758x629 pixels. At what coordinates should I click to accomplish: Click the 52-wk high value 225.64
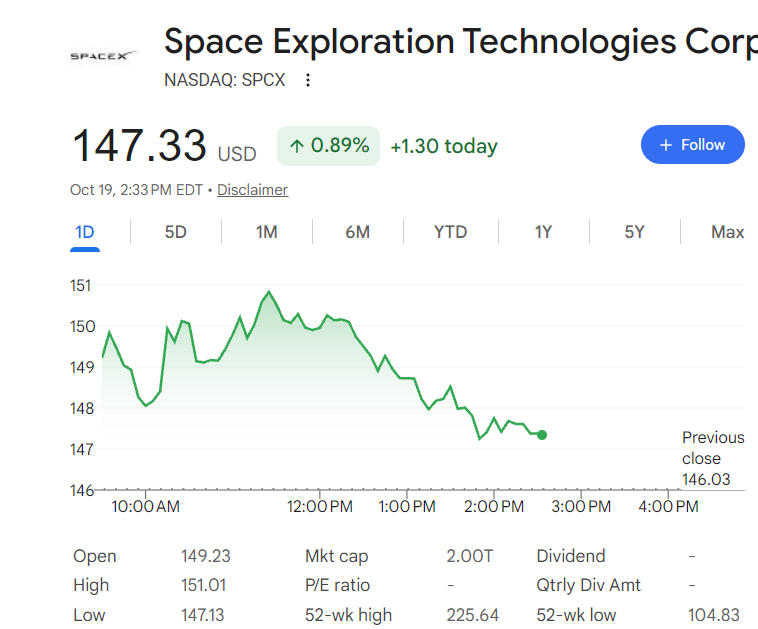click(x=472, y=615)
